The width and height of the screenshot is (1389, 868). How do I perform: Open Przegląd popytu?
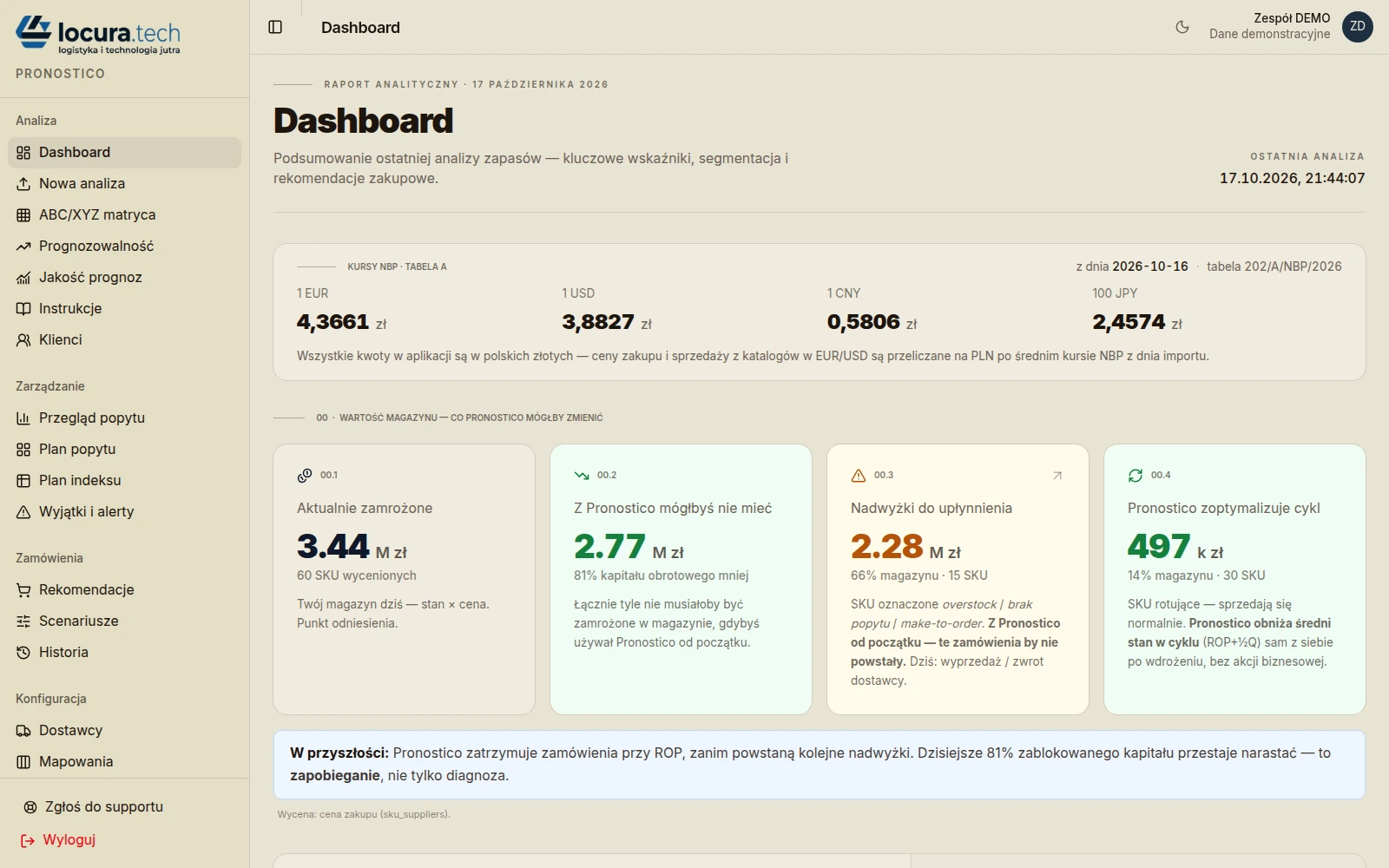124,418
